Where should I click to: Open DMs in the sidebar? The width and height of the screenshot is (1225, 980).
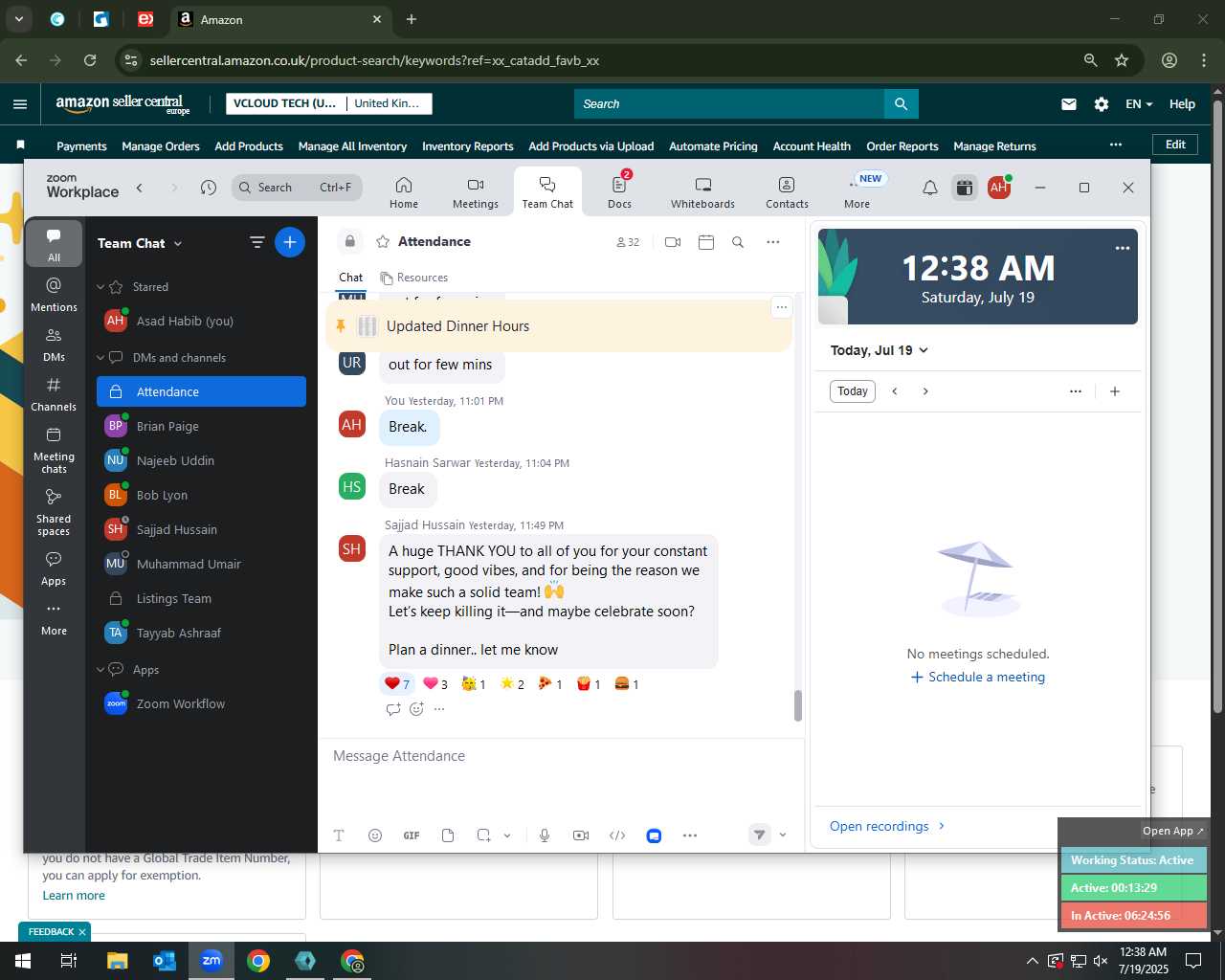(x=54, y=345)
